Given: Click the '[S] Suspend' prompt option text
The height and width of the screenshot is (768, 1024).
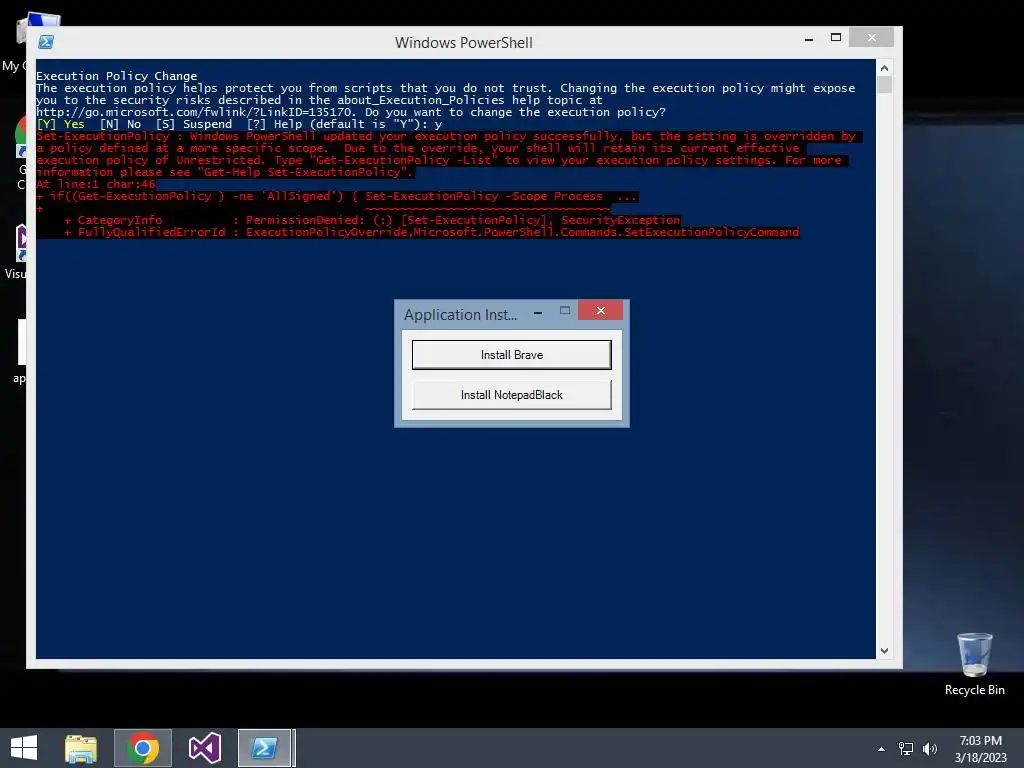Looking at the screenshot, I should [194, 124].
